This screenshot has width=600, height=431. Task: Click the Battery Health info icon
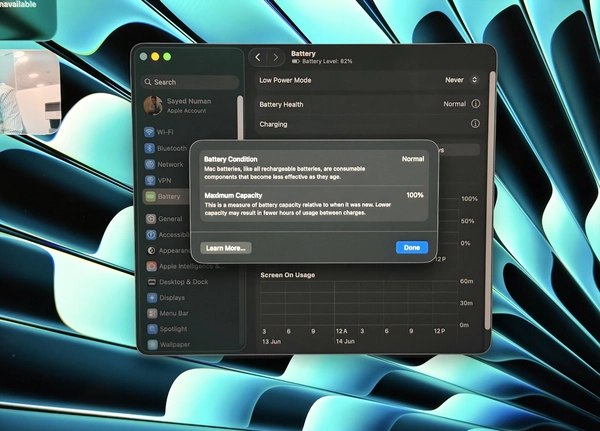[x=476, y=104]
